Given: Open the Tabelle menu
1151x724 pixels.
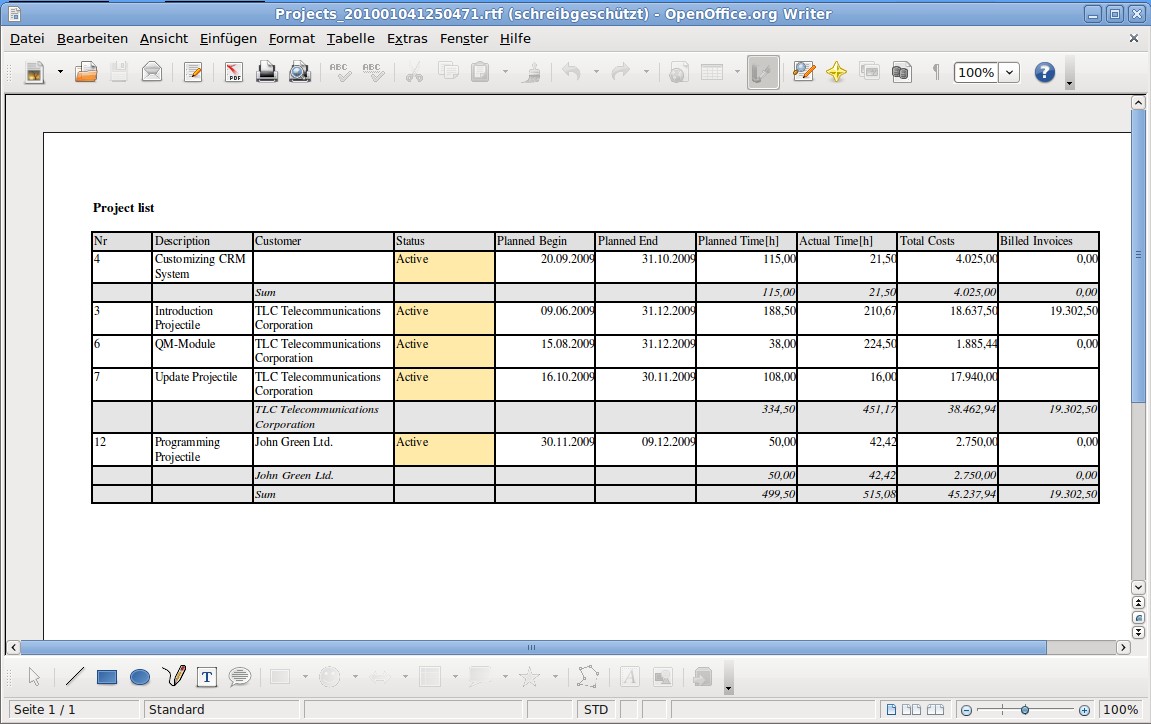Looking at the screenshot, I should pos(350,38).
